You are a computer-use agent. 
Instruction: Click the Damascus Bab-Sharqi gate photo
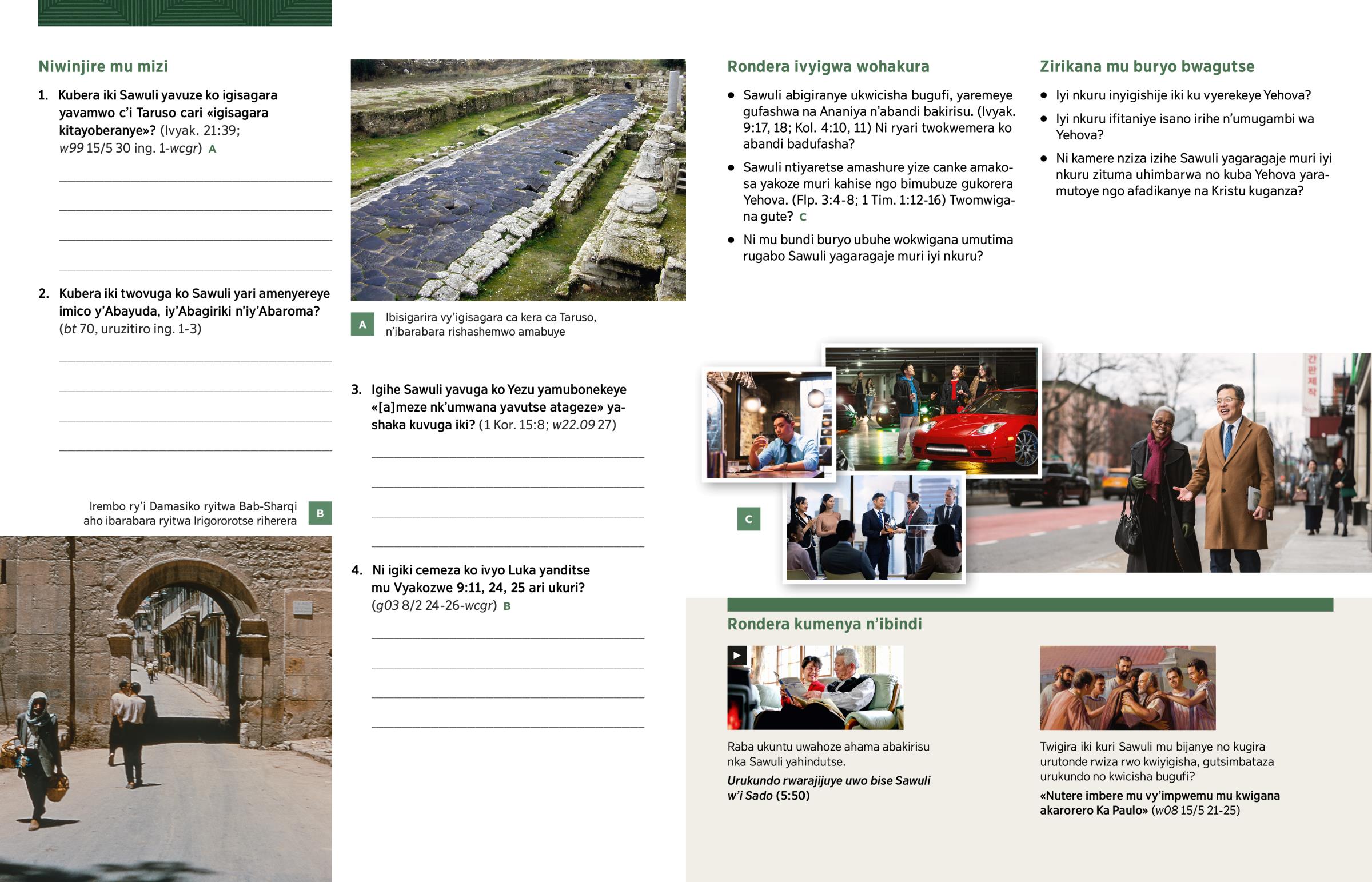[165, 708]
